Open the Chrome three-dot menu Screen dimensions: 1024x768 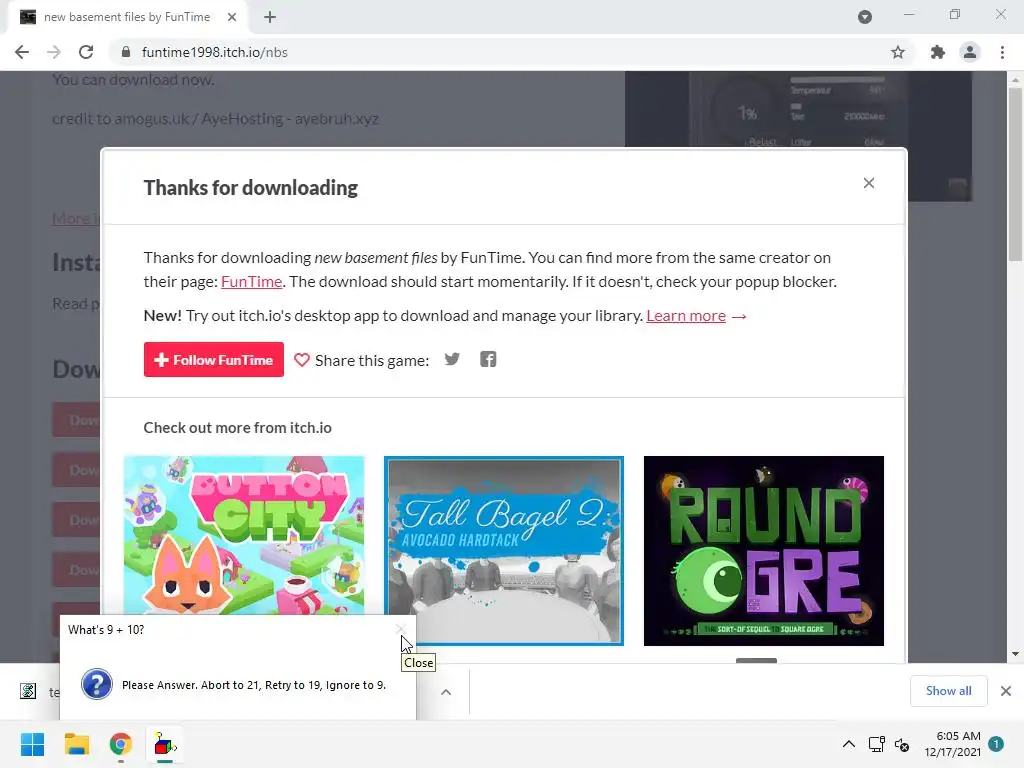[x=1002, y=52]
